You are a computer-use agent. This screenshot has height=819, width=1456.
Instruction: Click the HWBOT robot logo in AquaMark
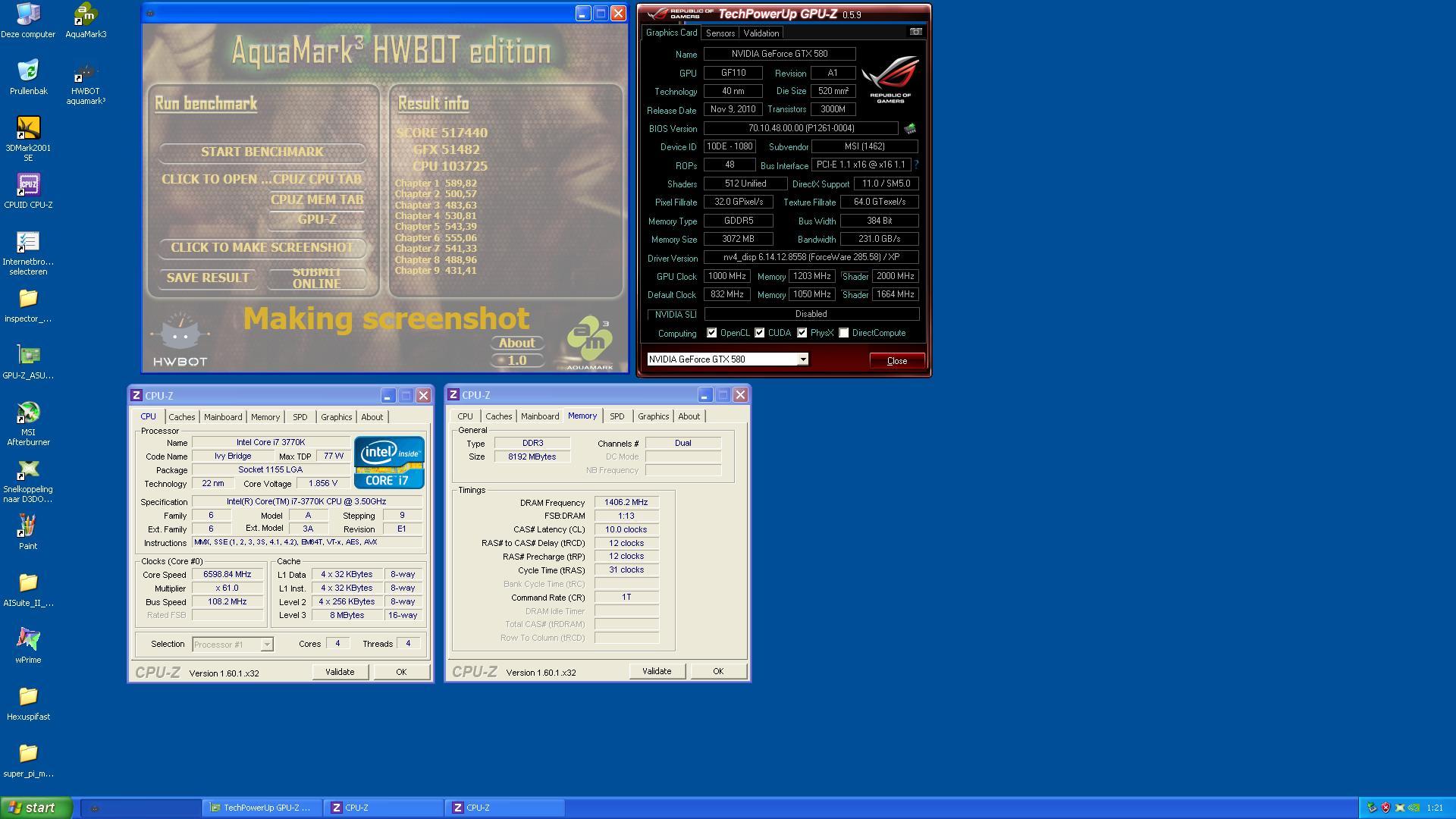[x=180, y=339]
